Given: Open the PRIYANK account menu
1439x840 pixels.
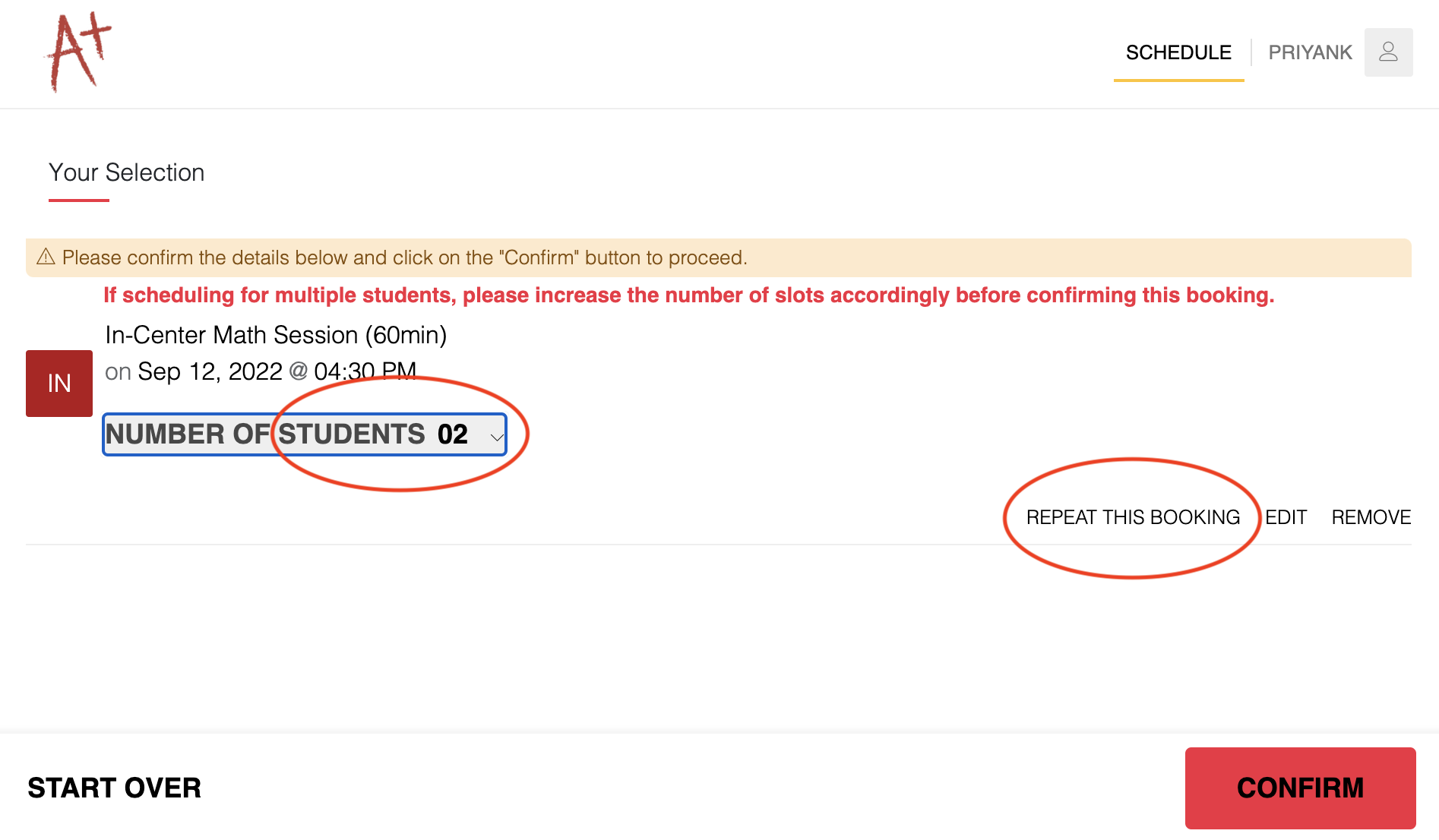Looking at the screenshot, I should (1310, 52).
